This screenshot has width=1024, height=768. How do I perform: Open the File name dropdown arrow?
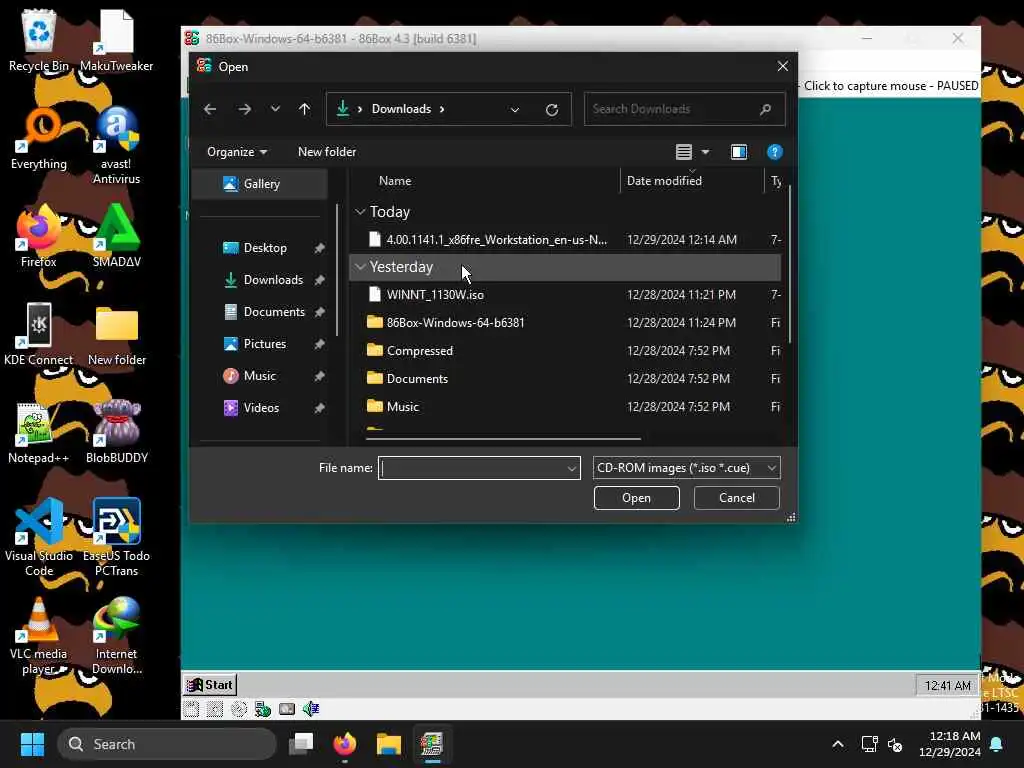click(571, 468)
